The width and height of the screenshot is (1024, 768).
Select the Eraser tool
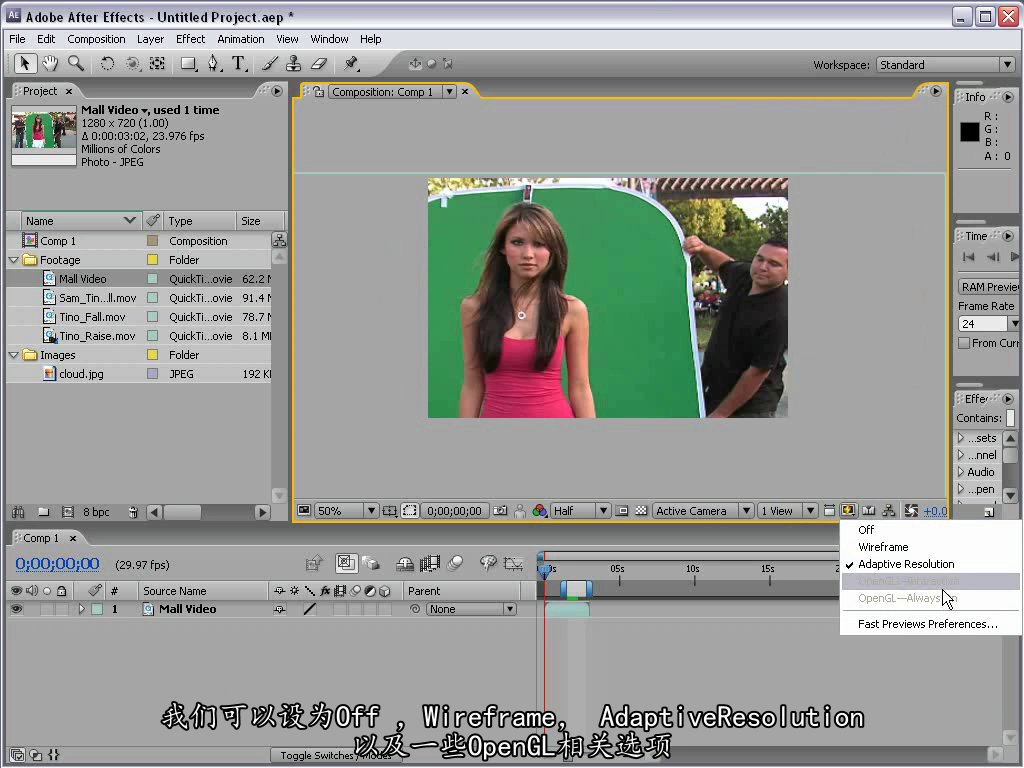(x=319, y=64)
